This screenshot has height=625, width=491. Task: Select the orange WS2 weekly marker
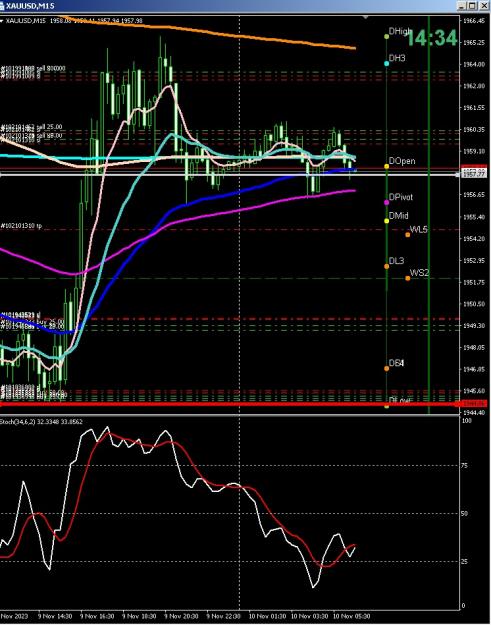point(407,278)
